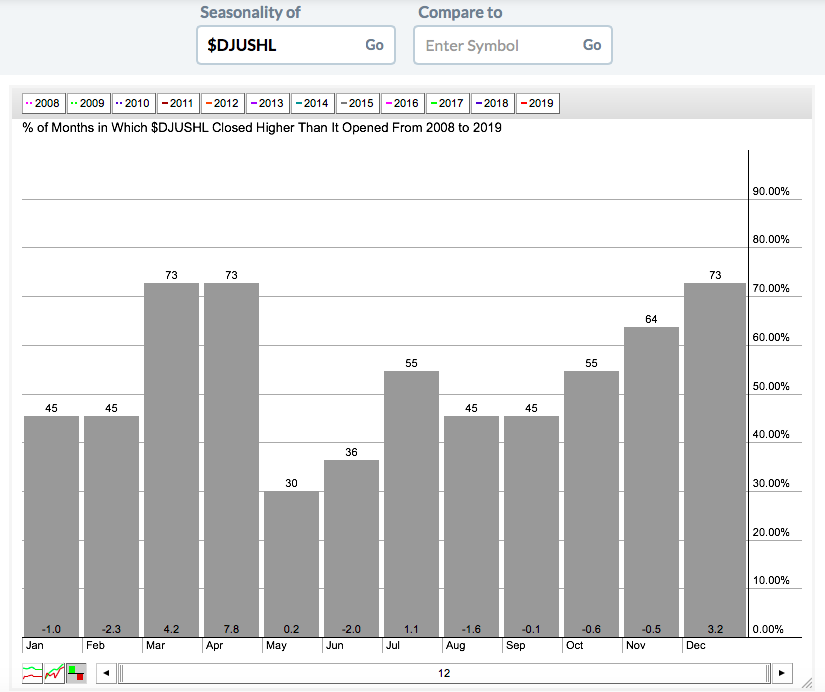The image size is (825, 692).
Task: Click the March bar showing 73
Action: (171, 460)
